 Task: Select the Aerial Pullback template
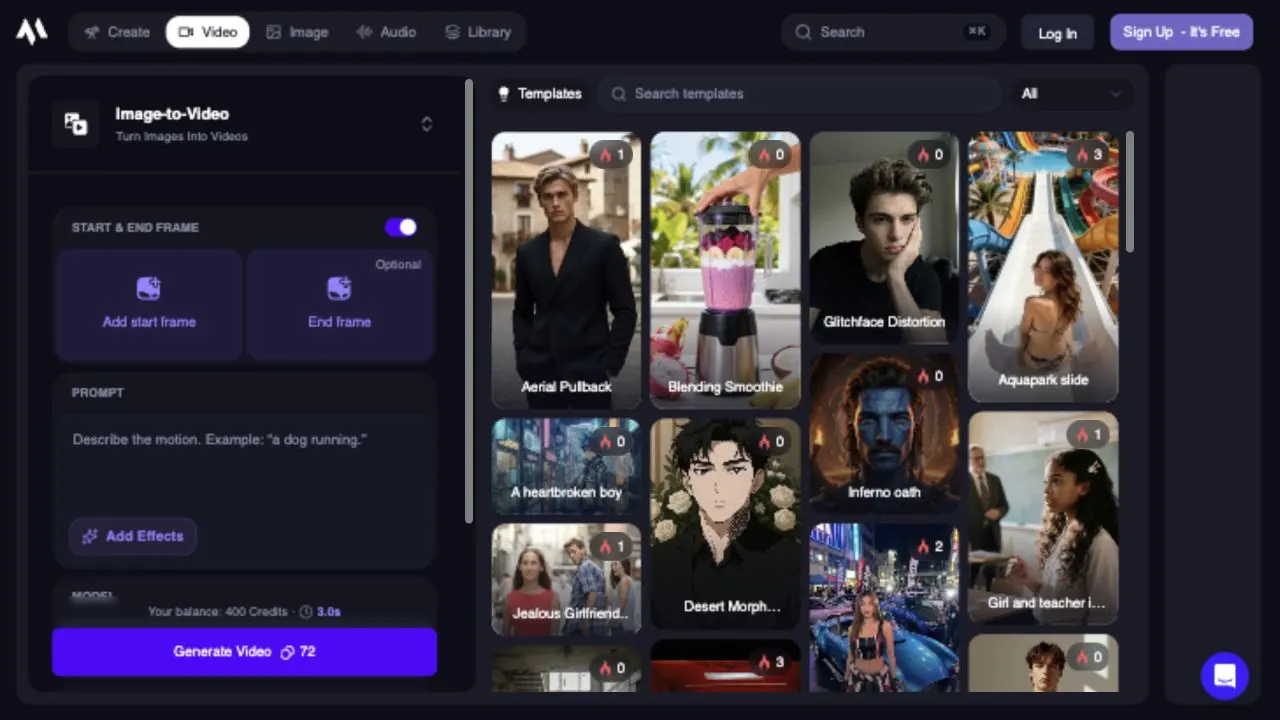pyautogui.click(x=566, y=270)
